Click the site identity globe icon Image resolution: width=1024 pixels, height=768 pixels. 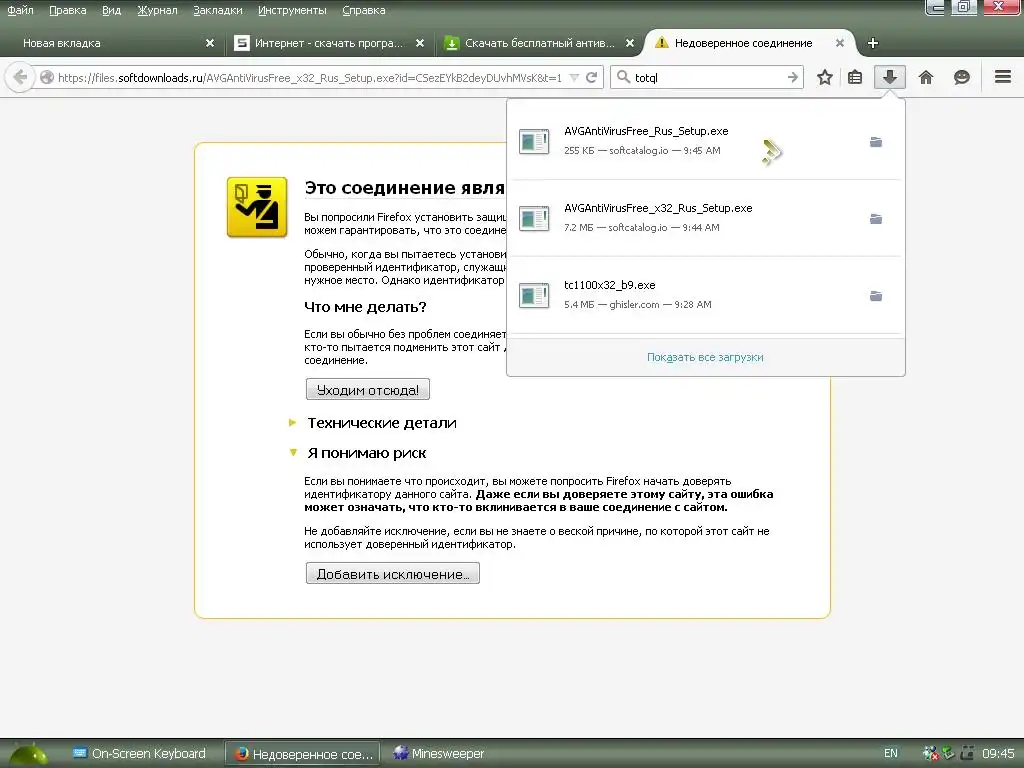pyautogui.click(x=47, y=78)
